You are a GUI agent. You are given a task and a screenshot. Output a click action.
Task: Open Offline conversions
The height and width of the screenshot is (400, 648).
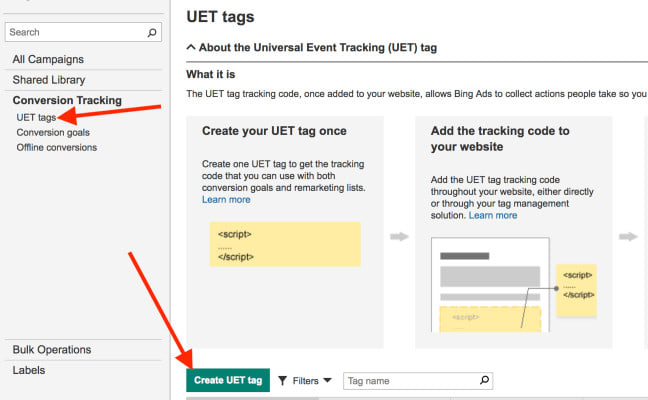[57, 148]
